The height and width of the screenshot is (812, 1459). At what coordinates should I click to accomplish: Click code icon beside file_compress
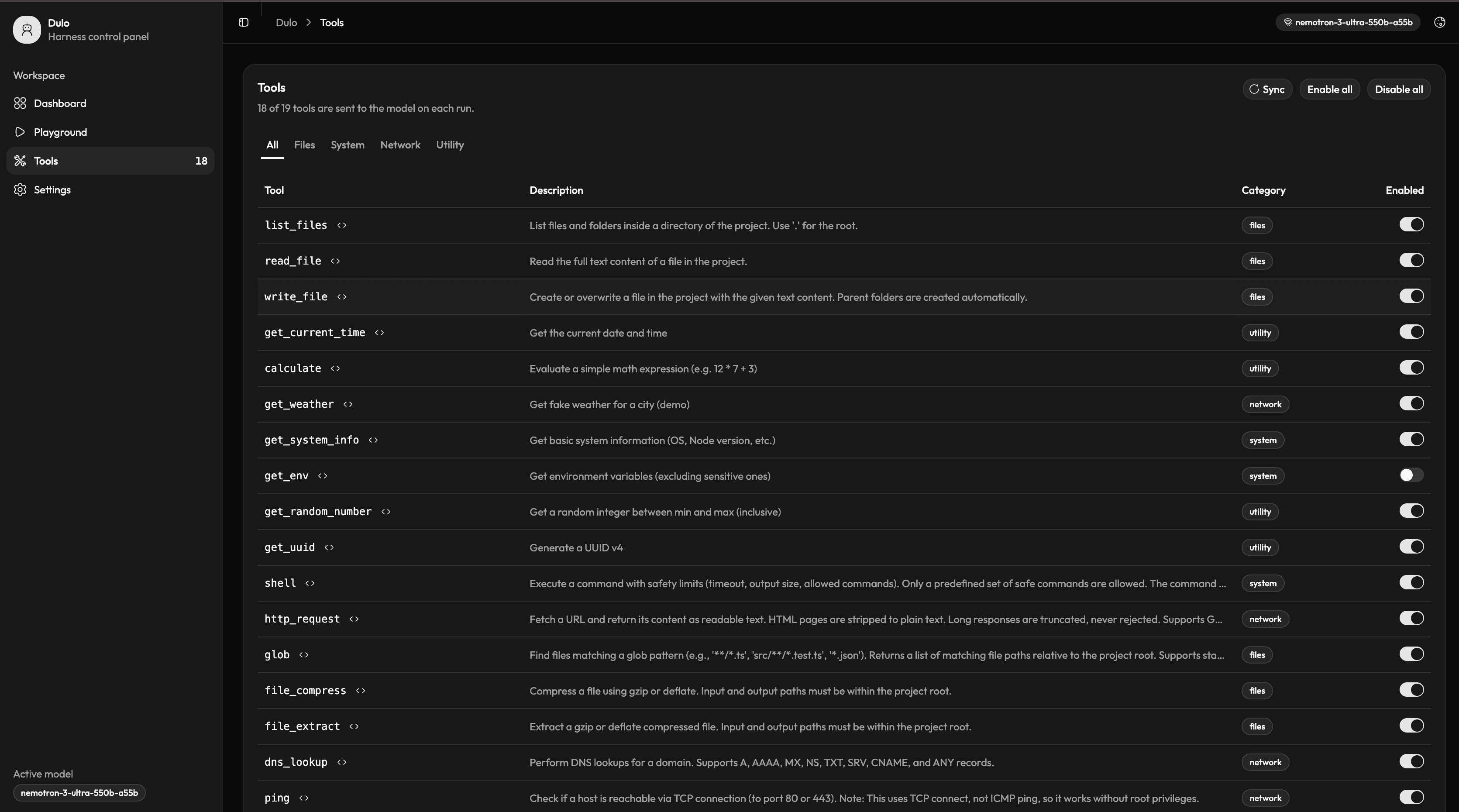click(360, 691)
